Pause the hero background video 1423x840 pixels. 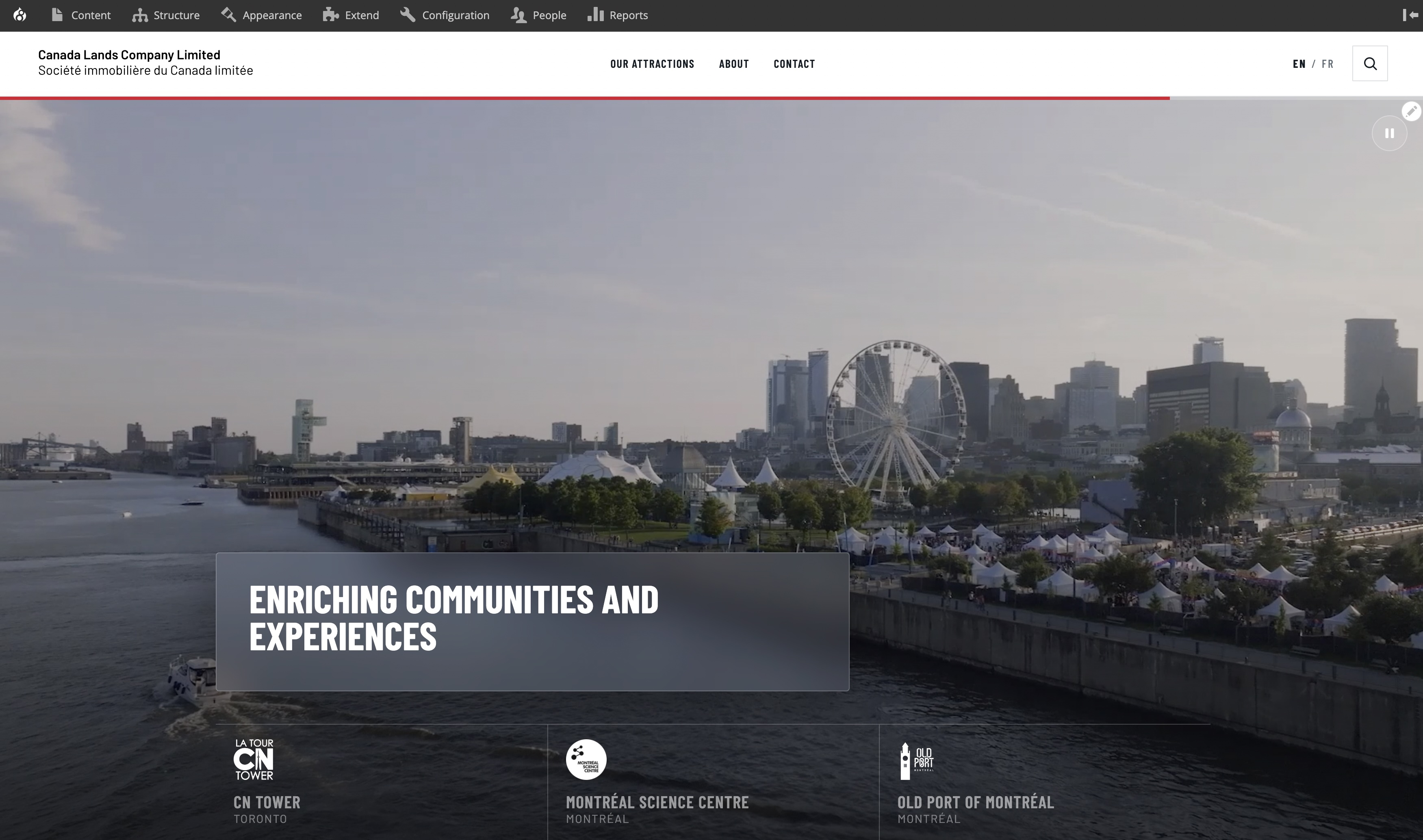pyautogui.click(x=1389, y=134)
